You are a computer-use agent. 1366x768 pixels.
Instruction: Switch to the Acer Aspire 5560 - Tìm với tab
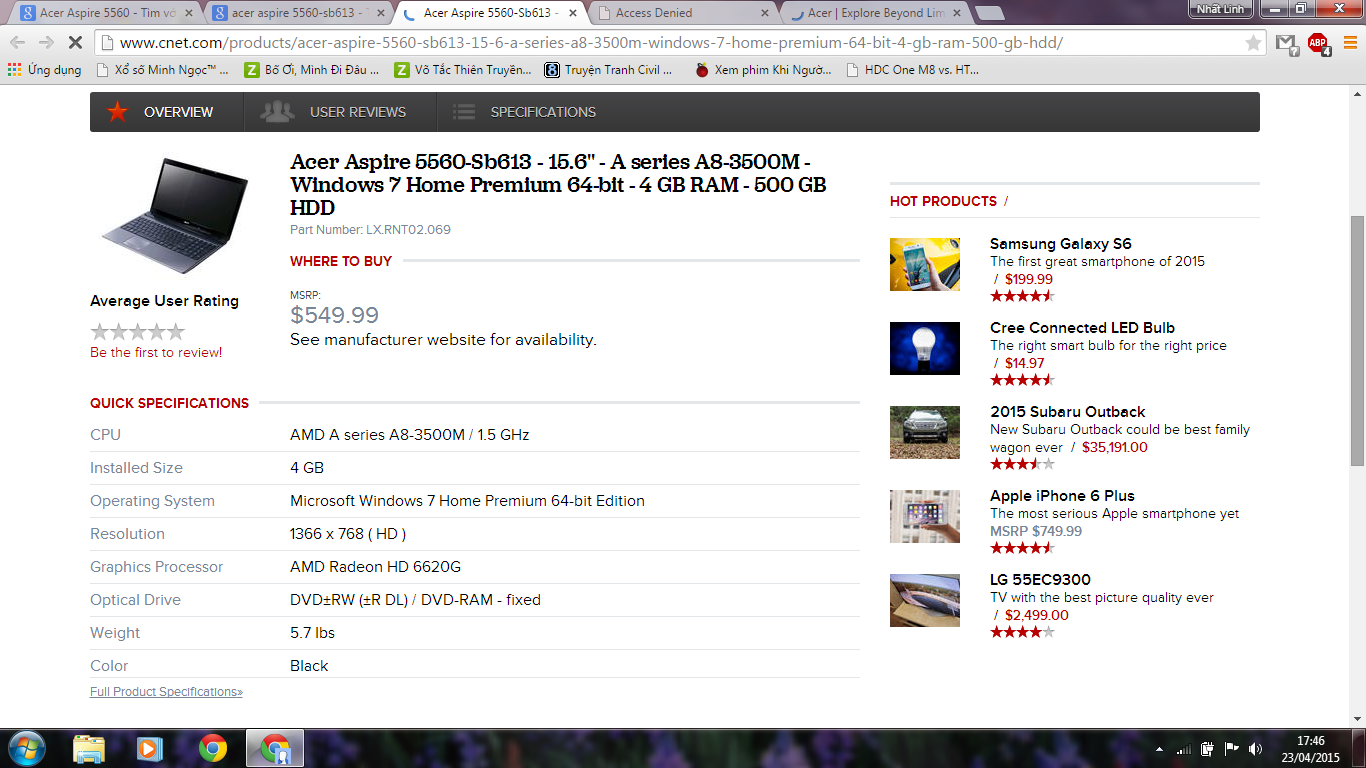click(105, 13)
